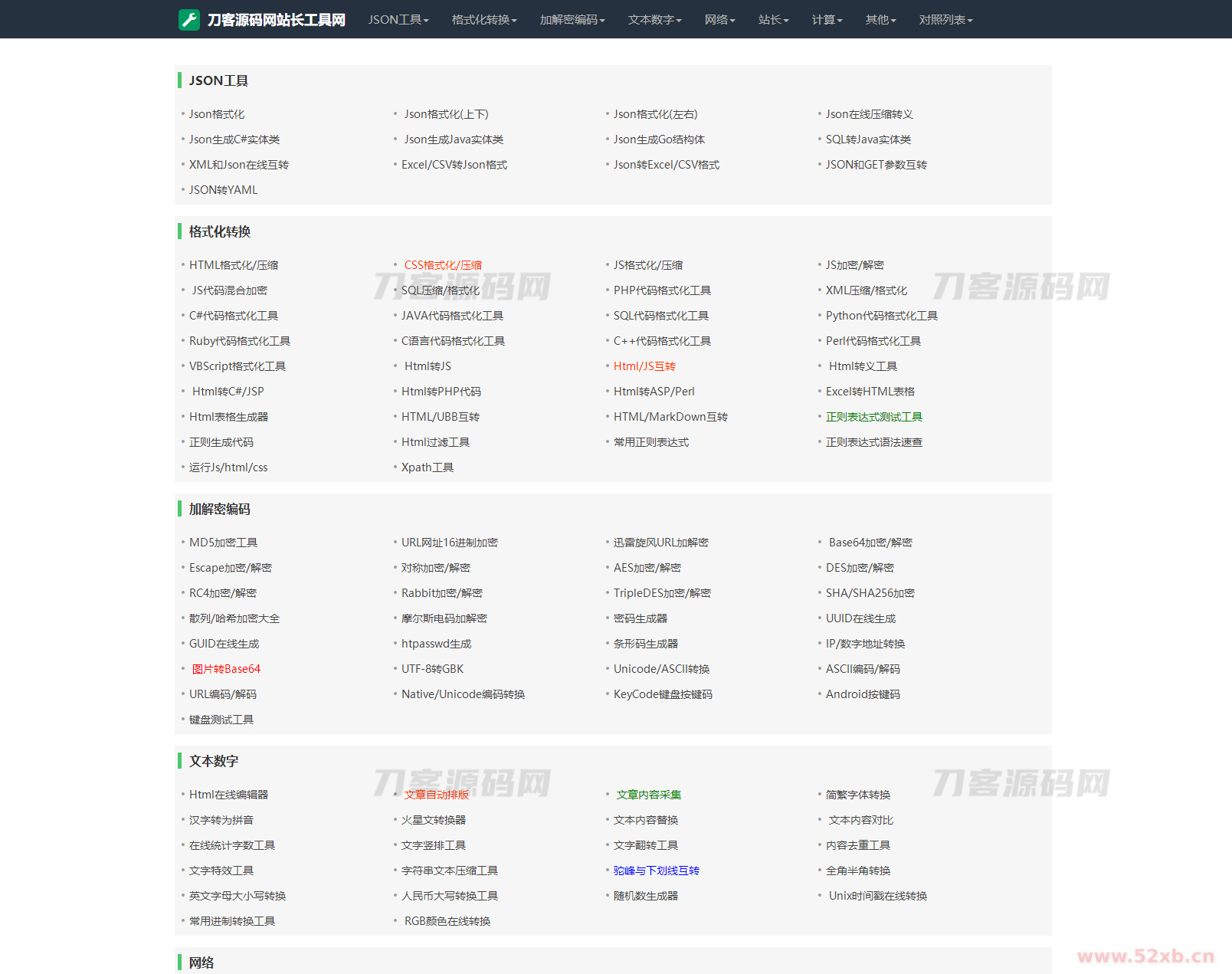Open the 图片转Base64 tool
Image resolution: width=1232 pixels, height=974 pixels.
(226, 669)
